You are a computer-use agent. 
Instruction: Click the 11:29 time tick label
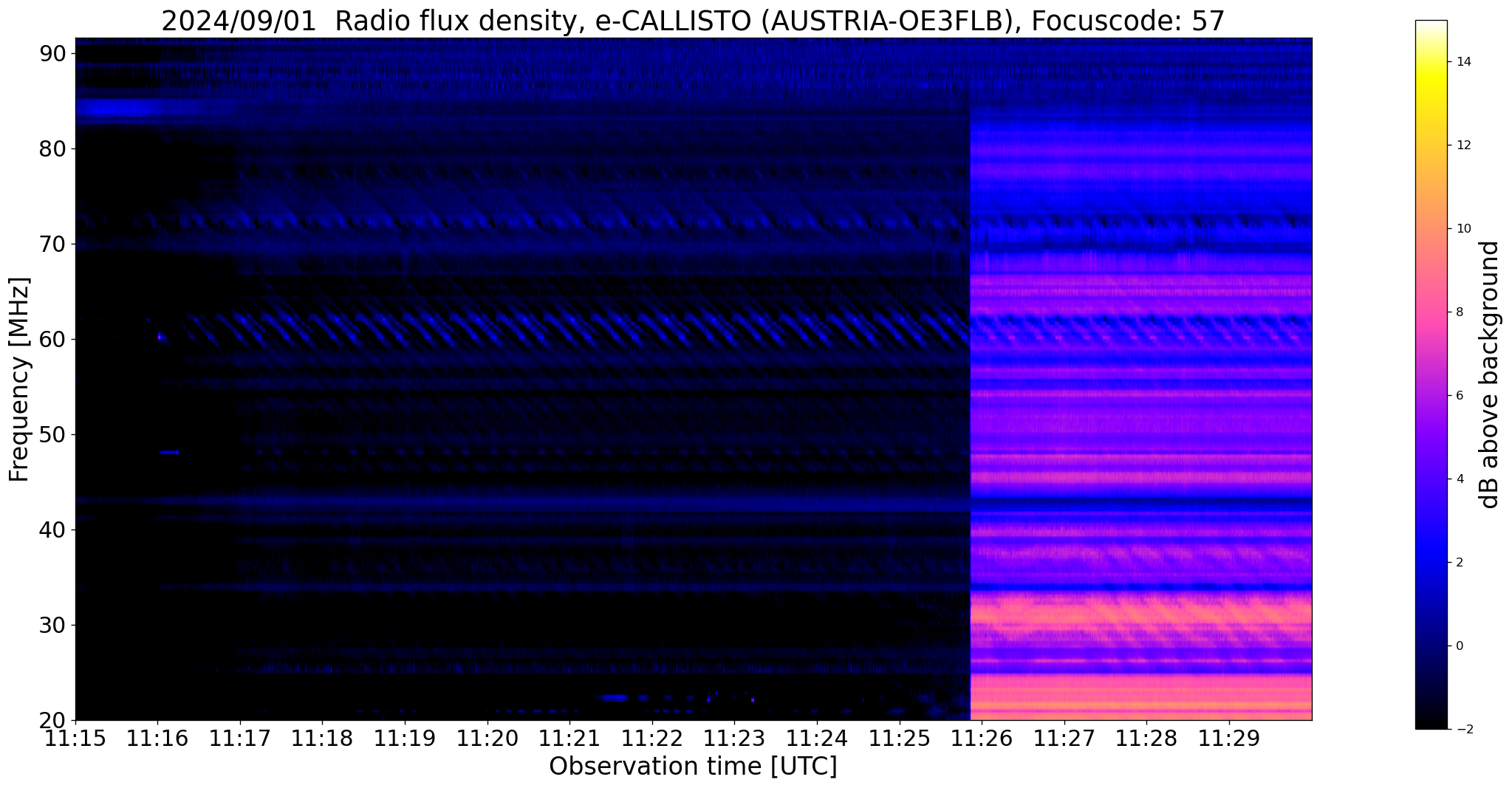[x=1229, y=739]
